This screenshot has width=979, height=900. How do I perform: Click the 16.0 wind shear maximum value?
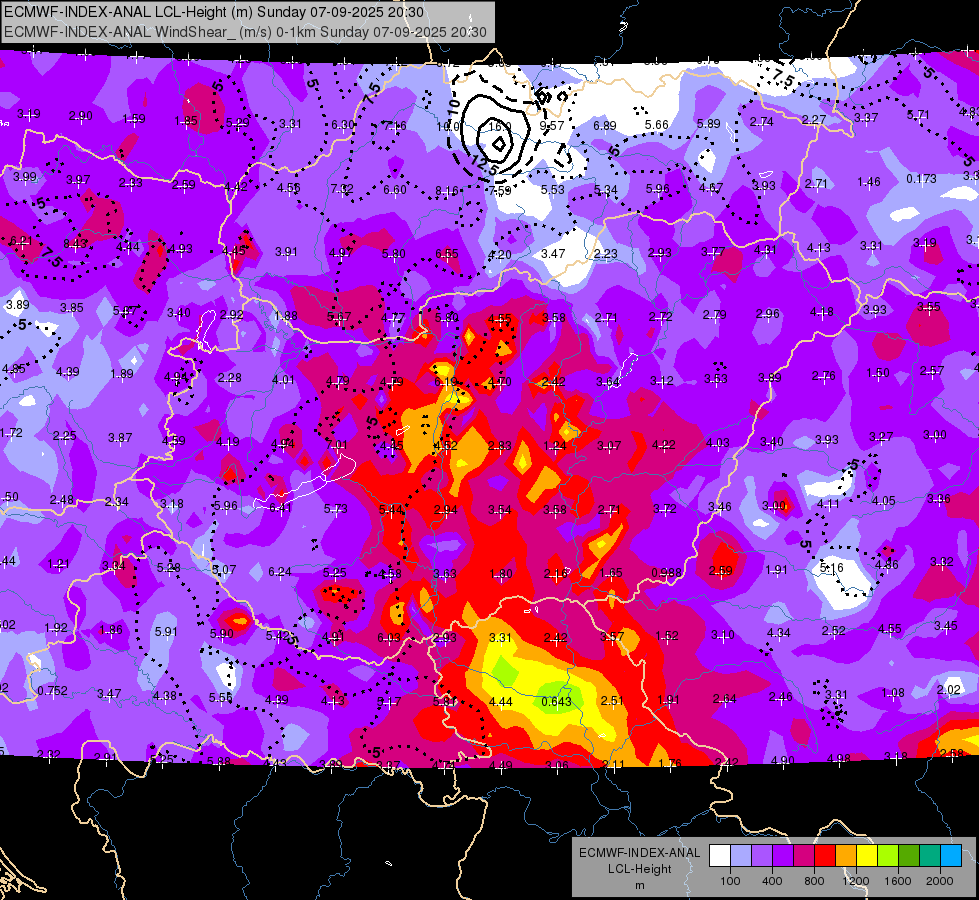tap(499, 126)
